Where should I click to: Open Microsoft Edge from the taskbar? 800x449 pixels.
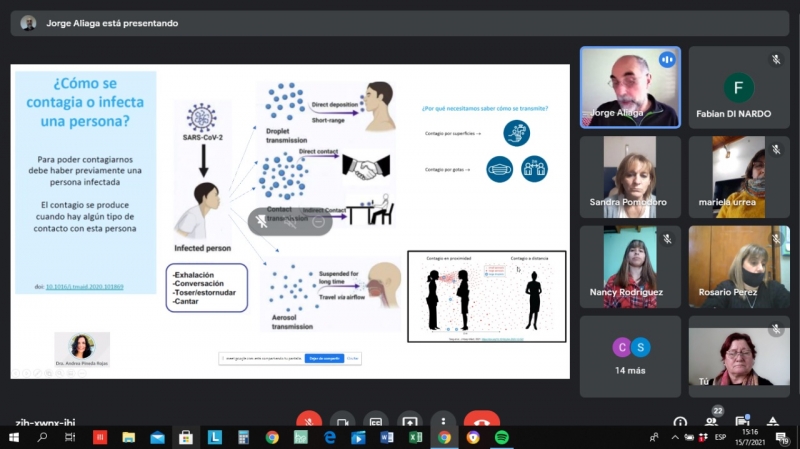click(330, 437)
